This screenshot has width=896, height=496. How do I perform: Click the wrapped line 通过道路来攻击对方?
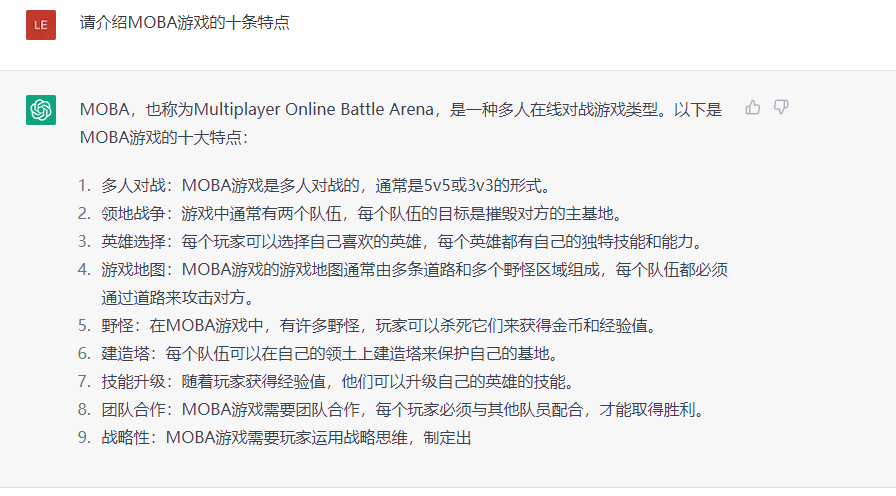click(178, 298)
